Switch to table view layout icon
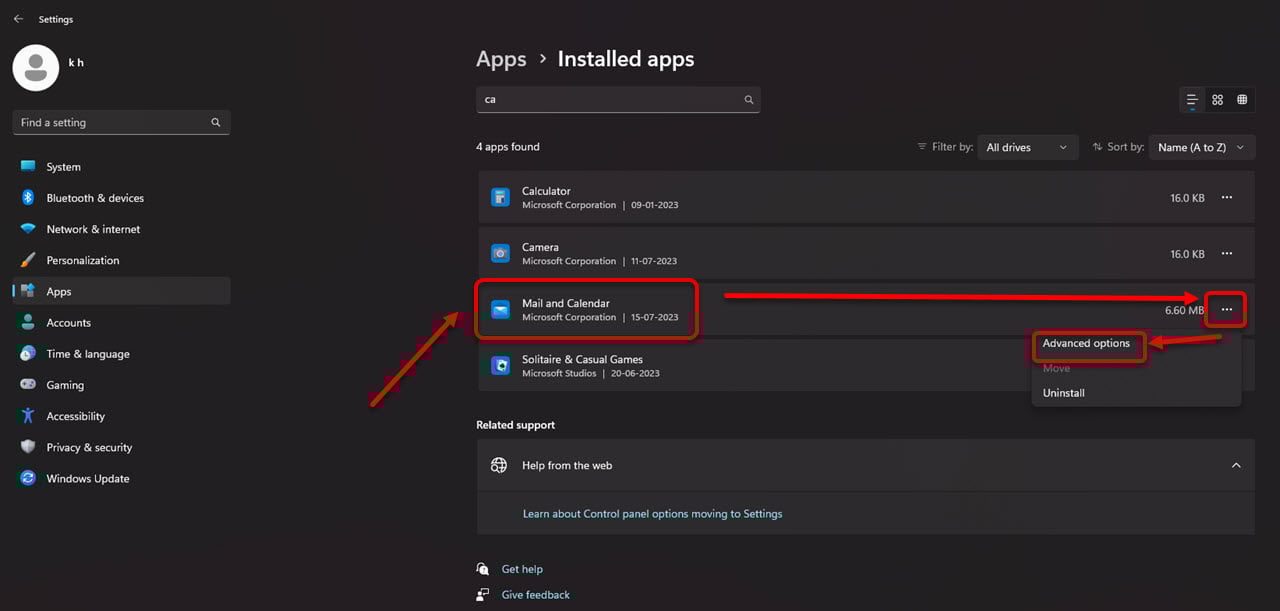The image size is (1280, 611). coord(1242,100)
